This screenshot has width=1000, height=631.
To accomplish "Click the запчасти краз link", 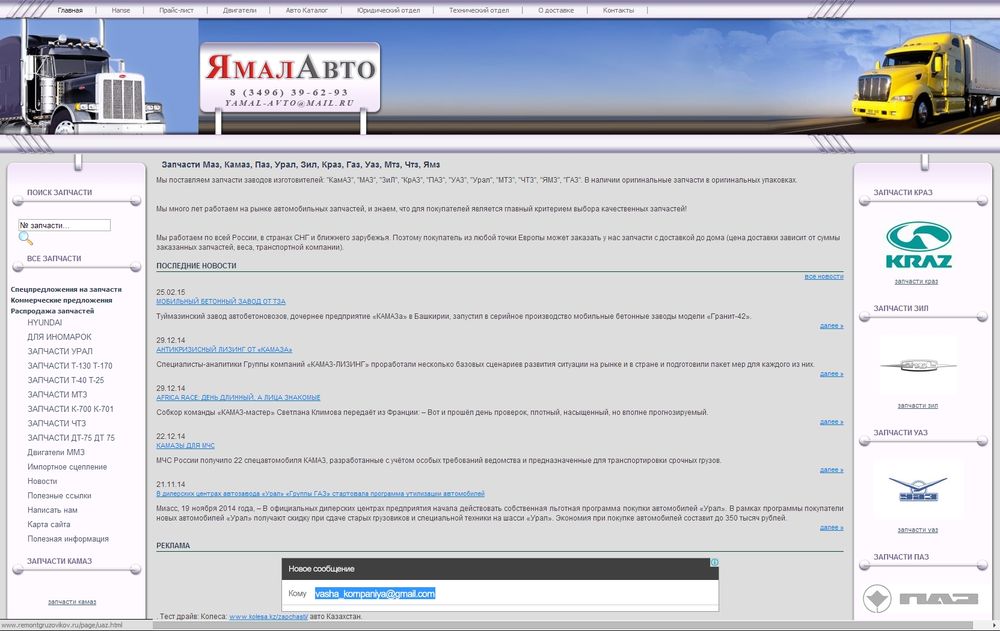I will click(916, 281).
